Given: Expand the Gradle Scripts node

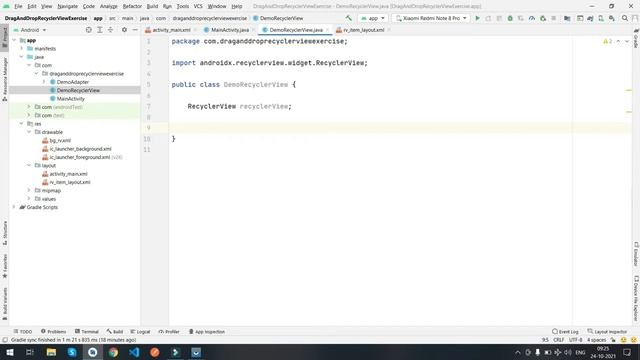Looking at the screenshot, I should (x=14, y=207).
